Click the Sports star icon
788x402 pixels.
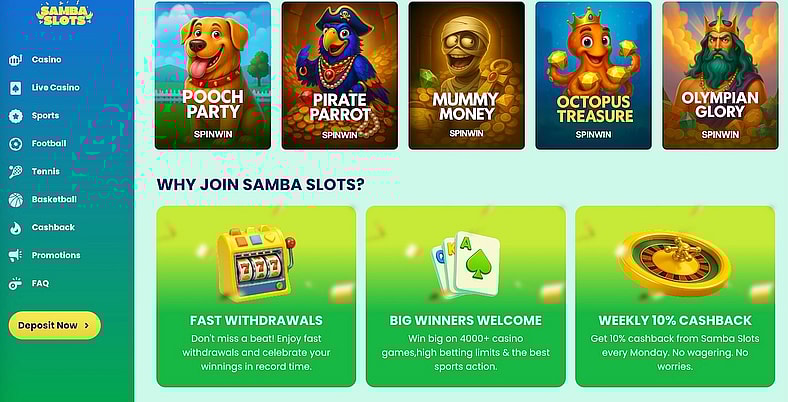[x=16, y=116]
